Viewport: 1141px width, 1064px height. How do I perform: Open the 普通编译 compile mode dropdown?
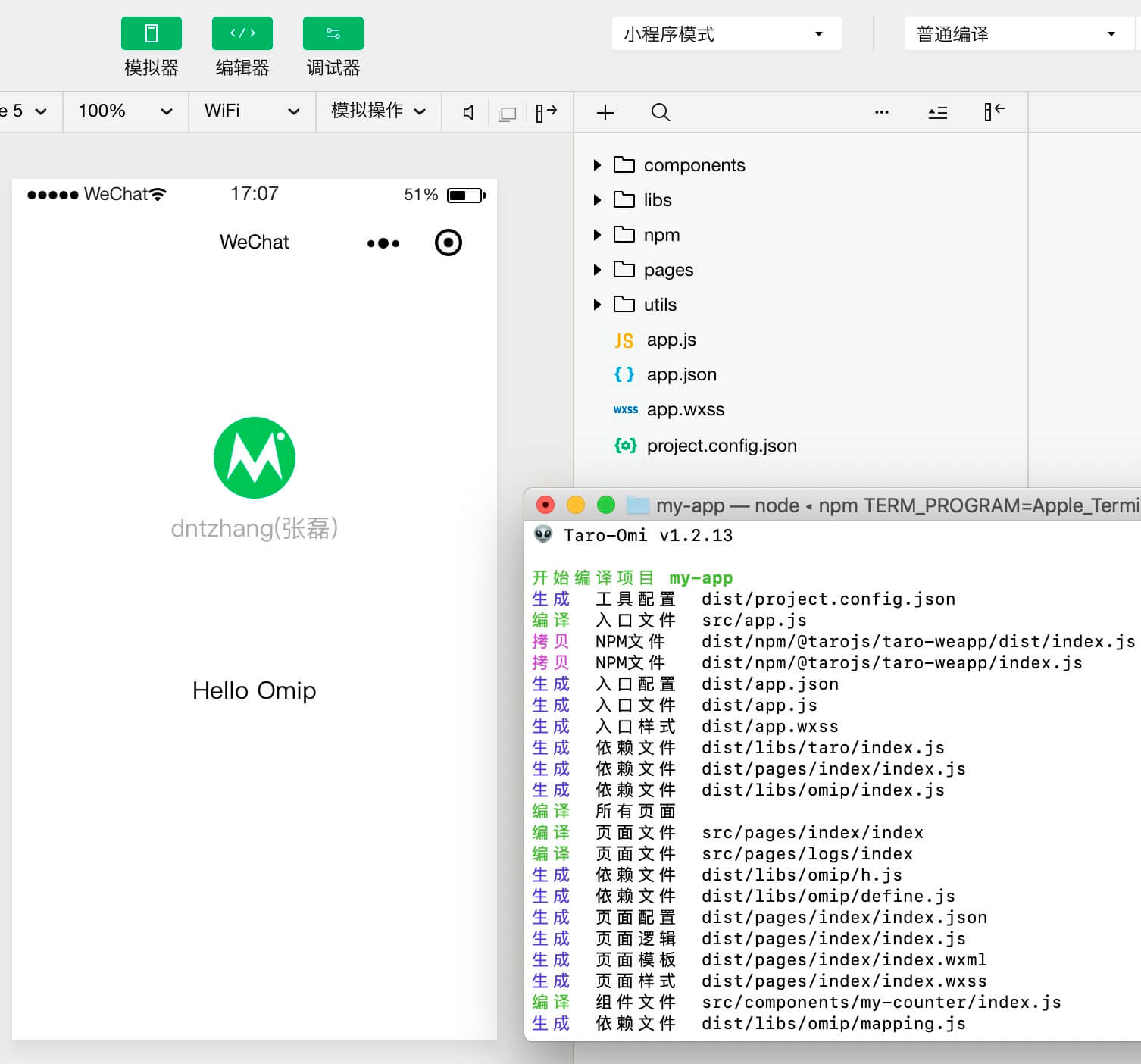[1017, 34]
